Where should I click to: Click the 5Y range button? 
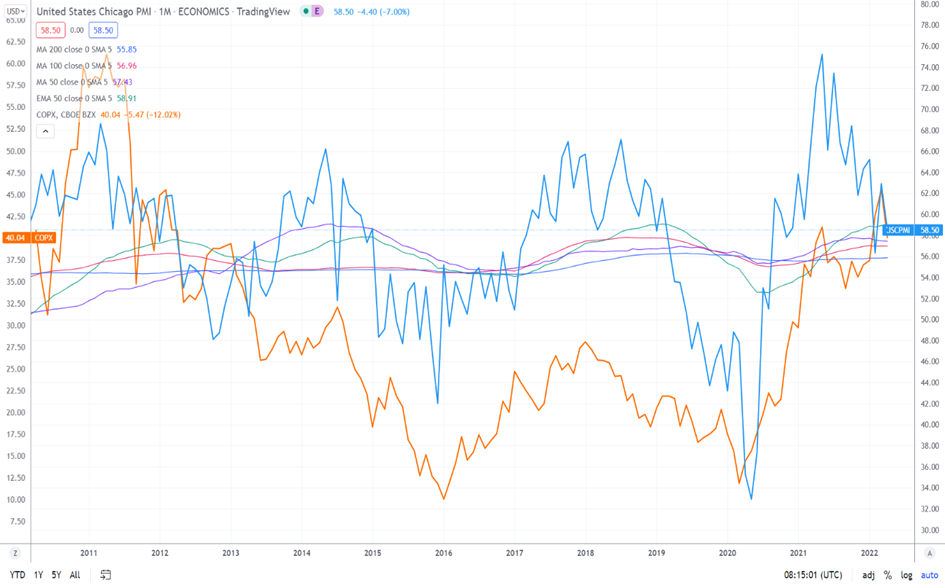(x=55, y=575)
